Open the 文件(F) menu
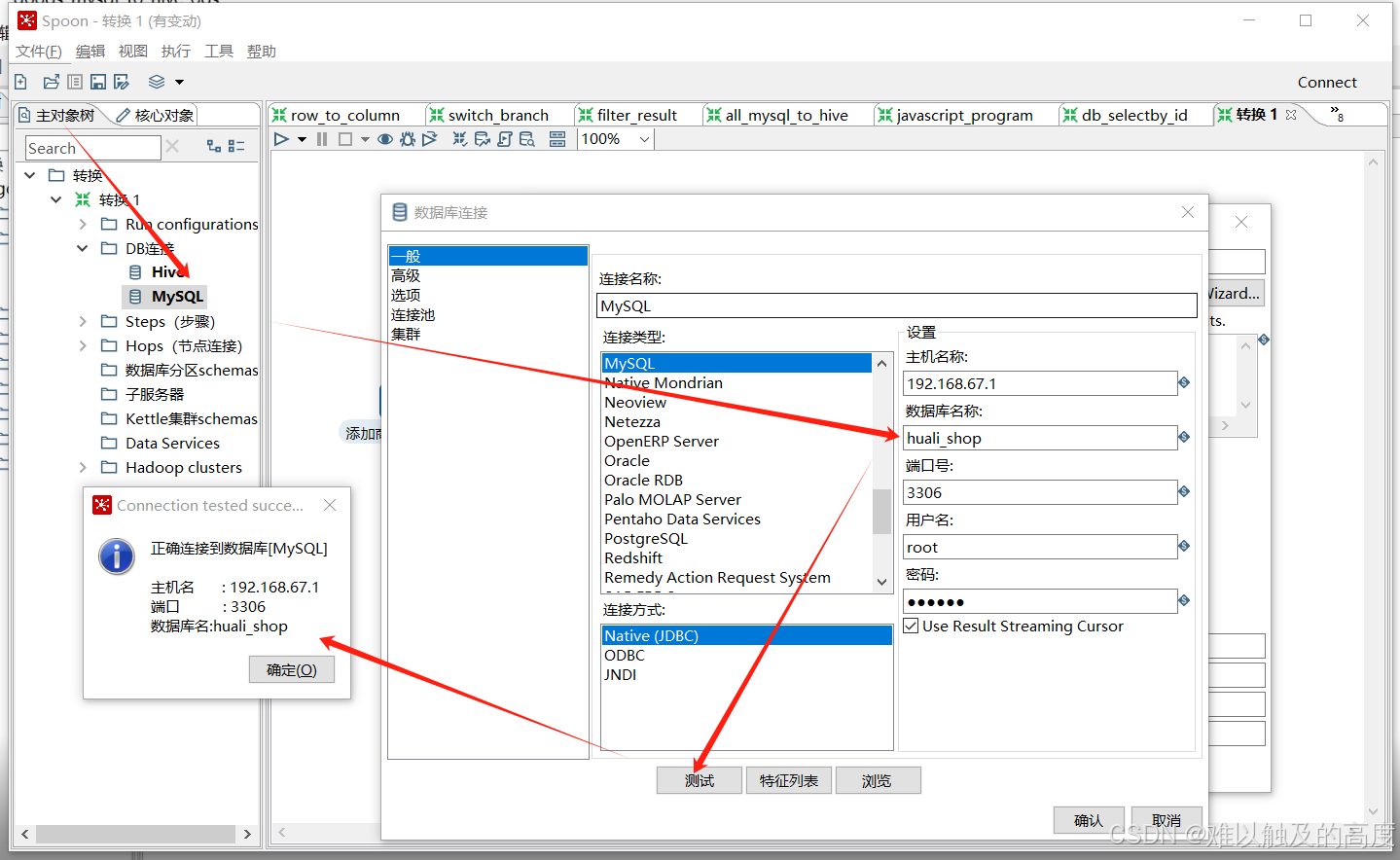 point(39,52)
